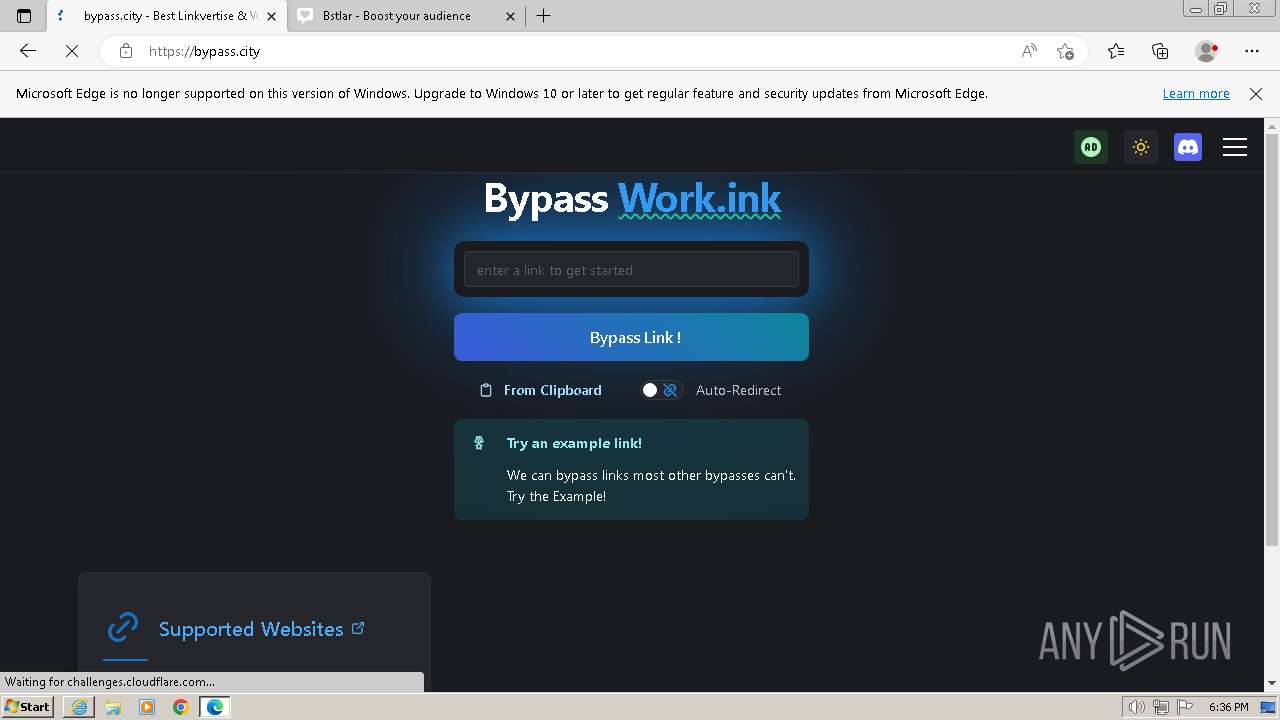Click the page vertical scrollbar

click(1272, 340)
